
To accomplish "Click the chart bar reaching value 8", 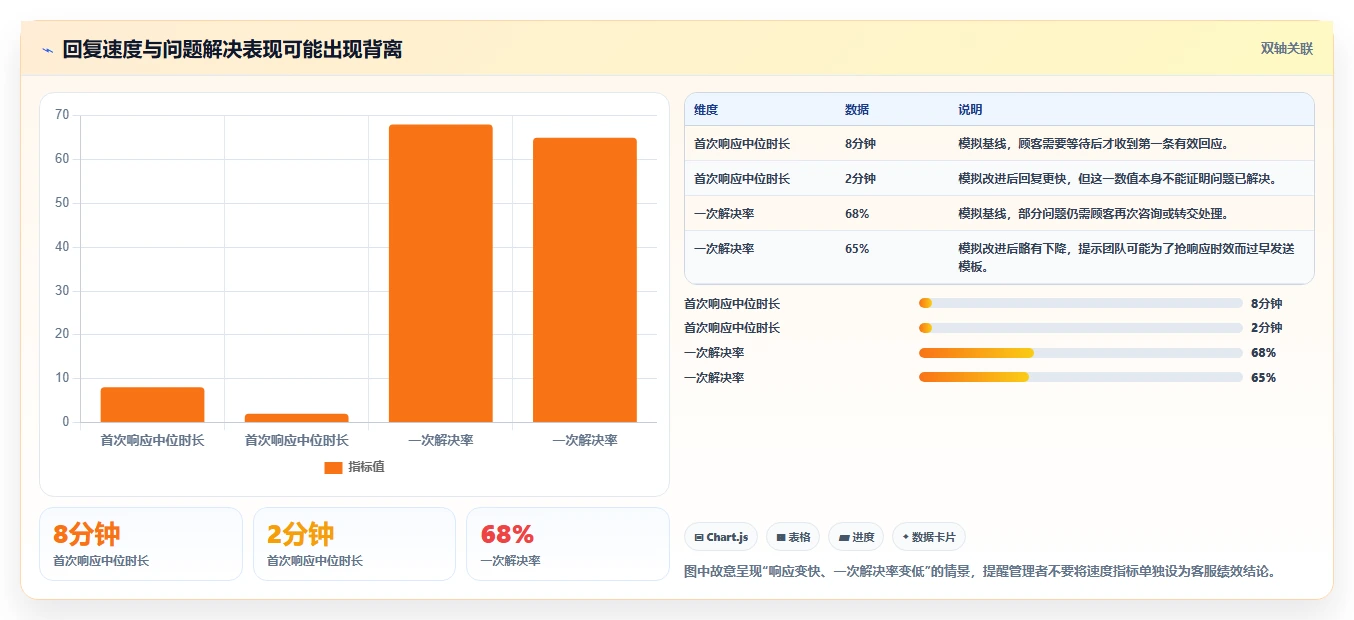I will pos(152,404).
